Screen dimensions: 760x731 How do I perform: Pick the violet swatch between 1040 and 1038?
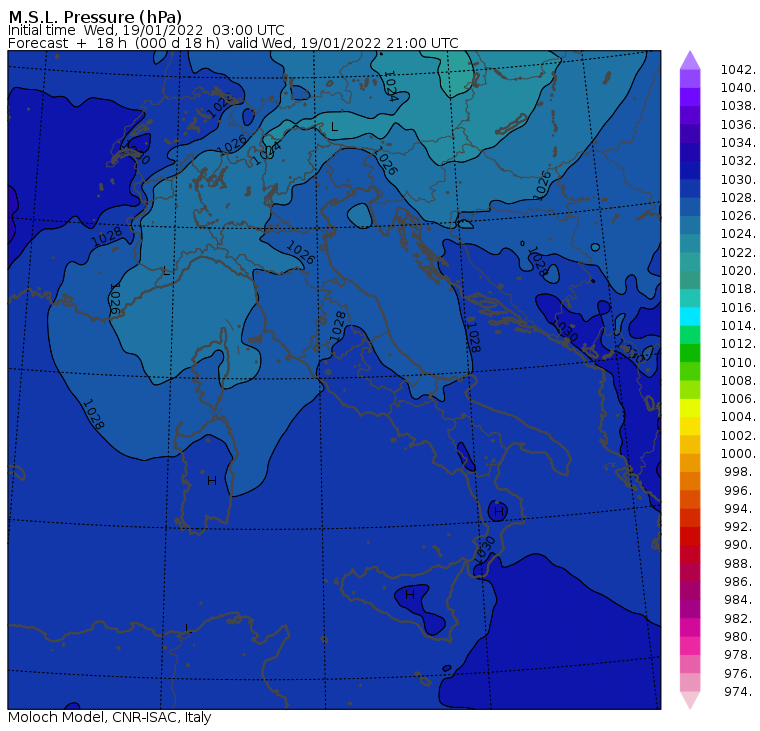(690, 97)
